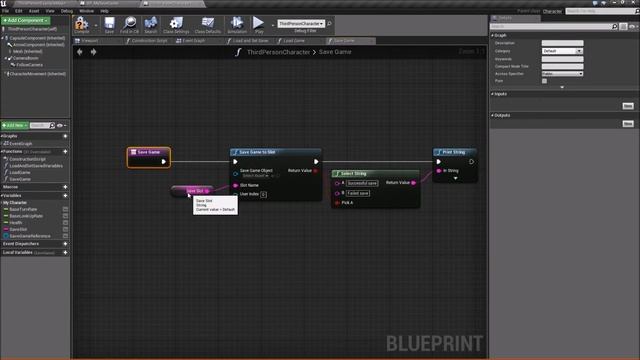Viewport: 640px width, 360px height.
Task: Toggle editable eye for Health variable
Action: point(65,223)
